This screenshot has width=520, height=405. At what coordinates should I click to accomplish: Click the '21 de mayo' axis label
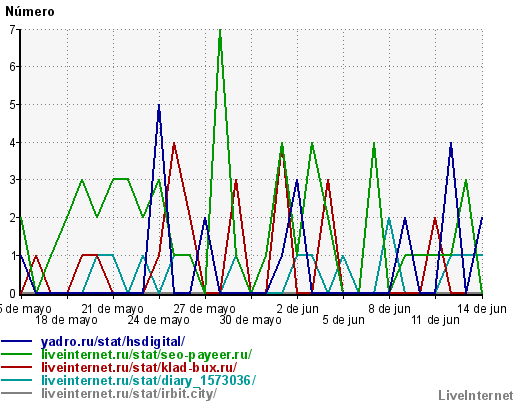tap(112, 309)
